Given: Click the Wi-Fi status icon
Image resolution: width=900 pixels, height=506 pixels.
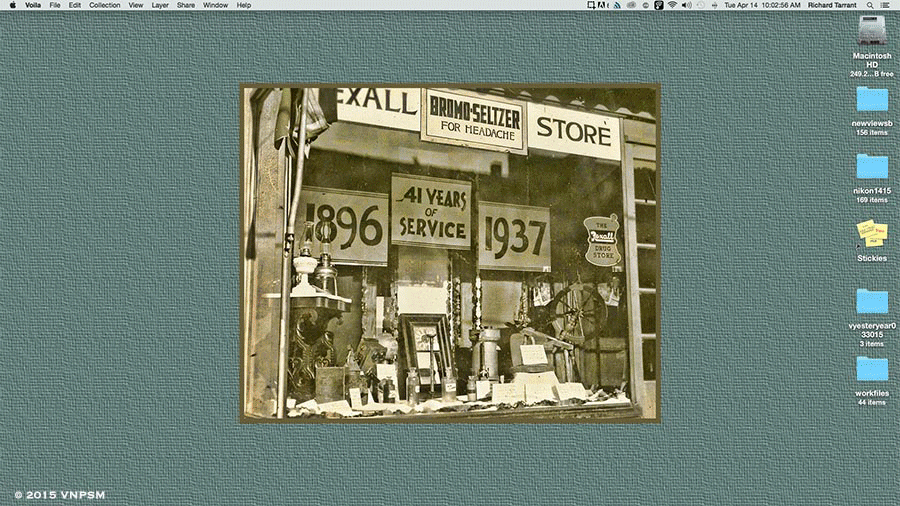Looking at the screenshot, I should click(x=672, y=5).
